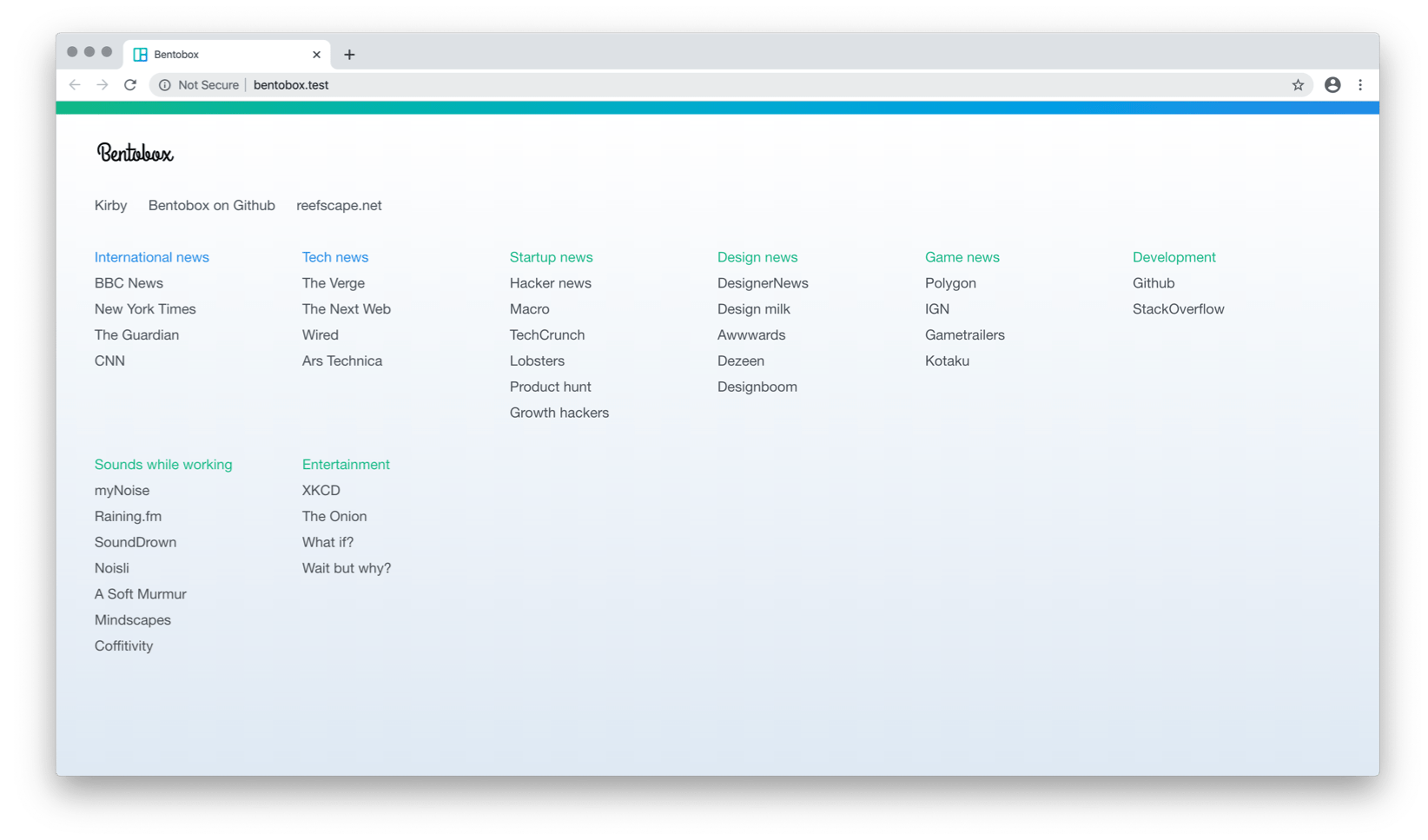The image size is (1428, 840).
Task: Open TechCrunch
Action: click(547, 335)
